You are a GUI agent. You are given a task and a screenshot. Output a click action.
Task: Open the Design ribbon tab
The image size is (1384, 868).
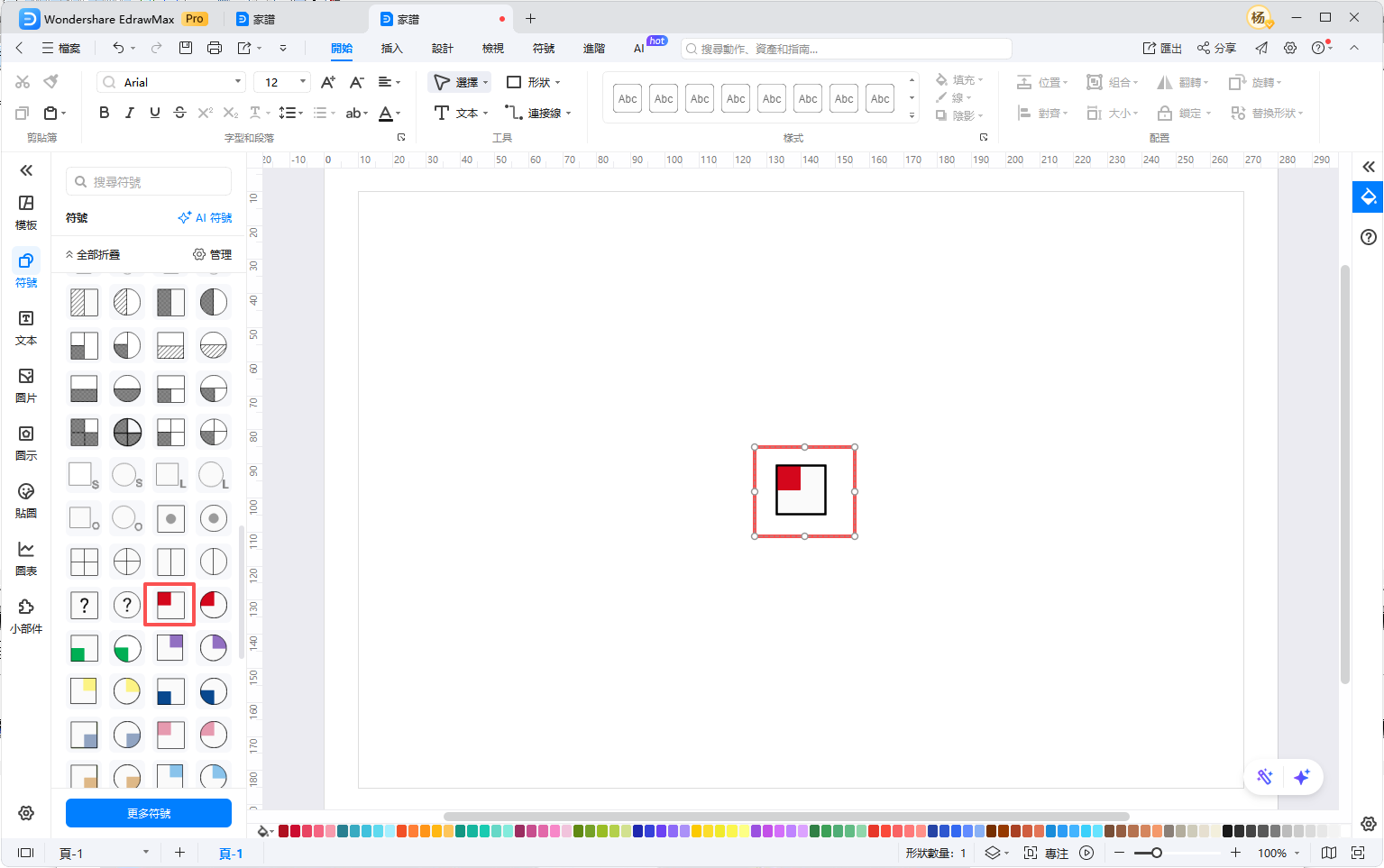tap(442, 48)
